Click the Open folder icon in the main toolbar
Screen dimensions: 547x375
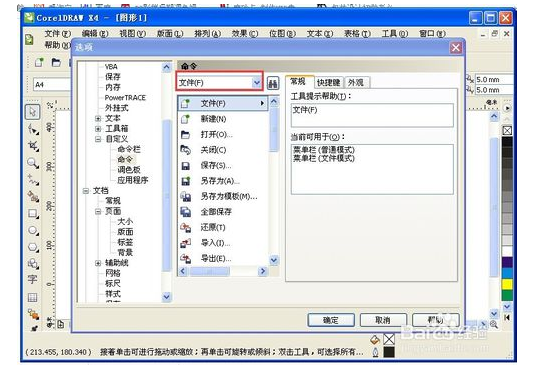(56, 62)
